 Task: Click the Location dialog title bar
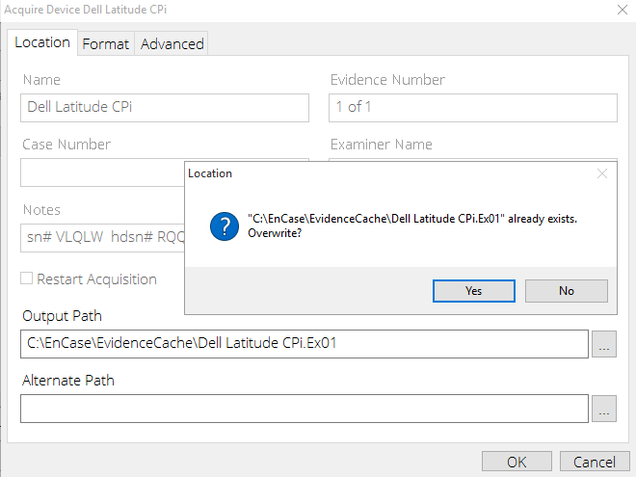pos(380,173)
